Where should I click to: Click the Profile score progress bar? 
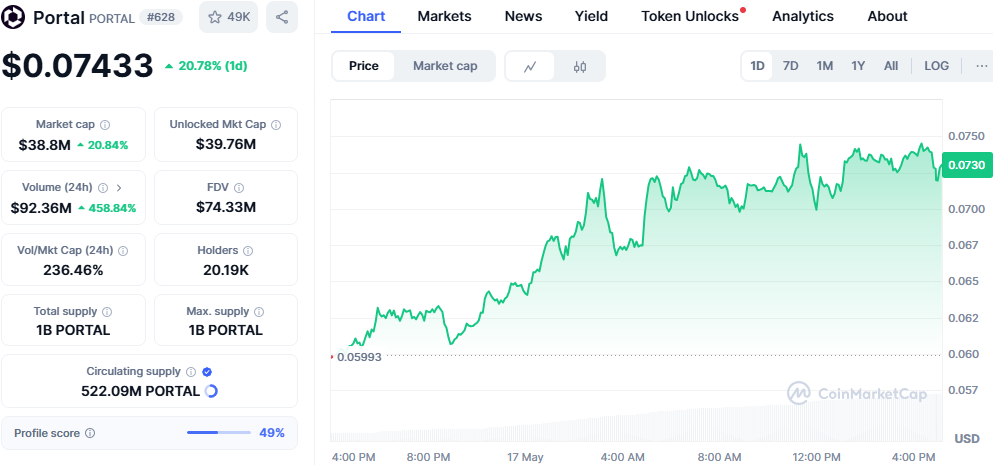pos(218,433)
